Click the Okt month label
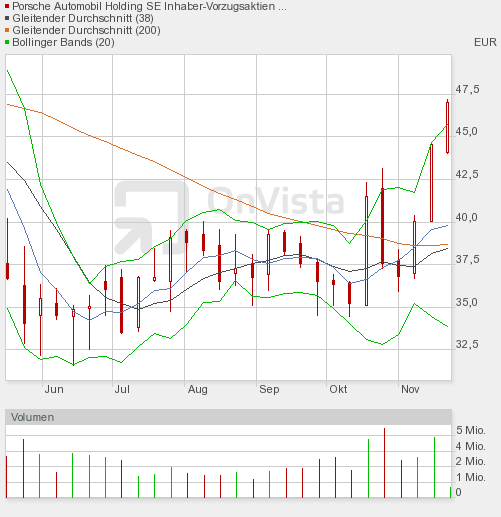The height and width of the screenshot is (517, 501). tap(338, 389)
